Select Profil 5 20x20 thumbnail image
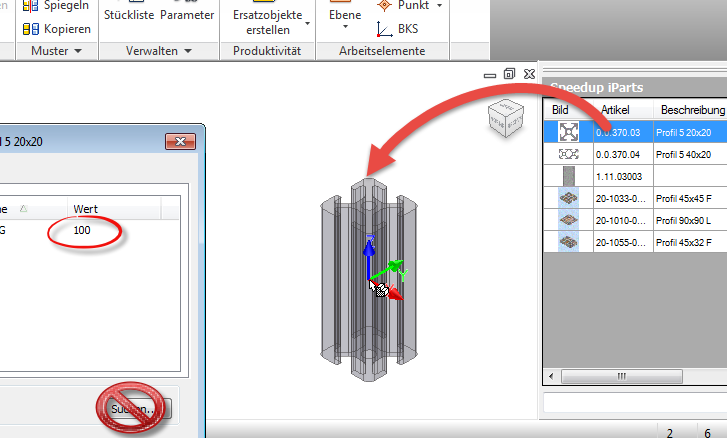Viewport: 727px width, 438px height. tap(569, 131)
